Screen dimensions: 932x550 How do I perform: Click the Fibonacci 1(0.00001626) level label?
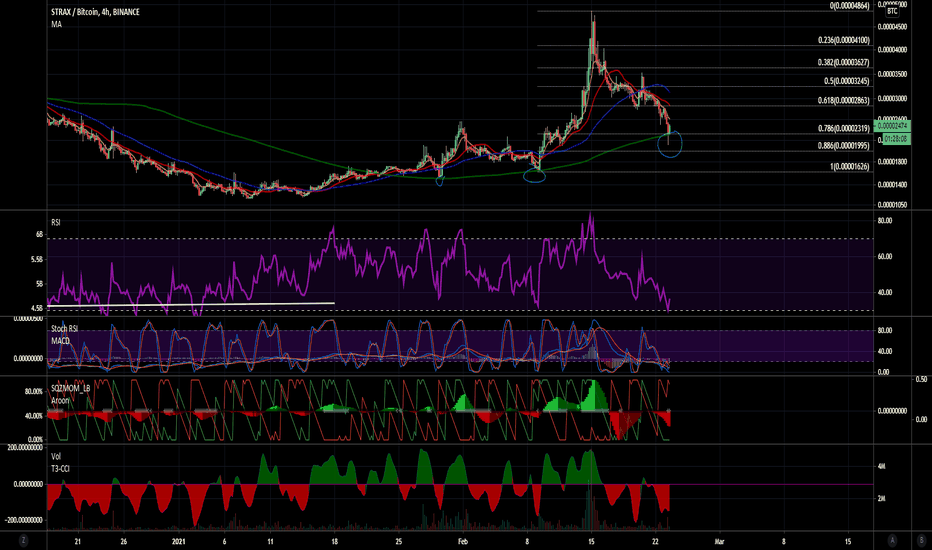click(850, 167)
